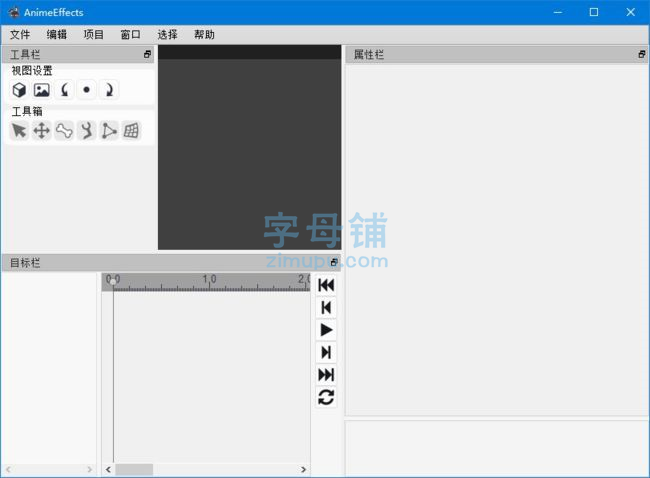Maximize the AnimeEffects window
Image resolution: width=650 pixels, height=478 pixels.
[x=594, y=12]
